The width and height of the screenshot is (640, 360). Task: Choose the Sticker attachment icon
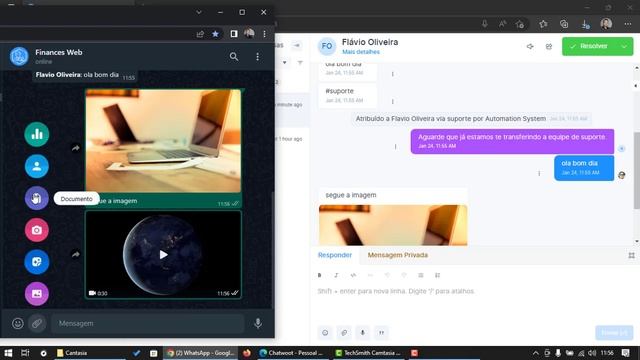pos(37,262)
